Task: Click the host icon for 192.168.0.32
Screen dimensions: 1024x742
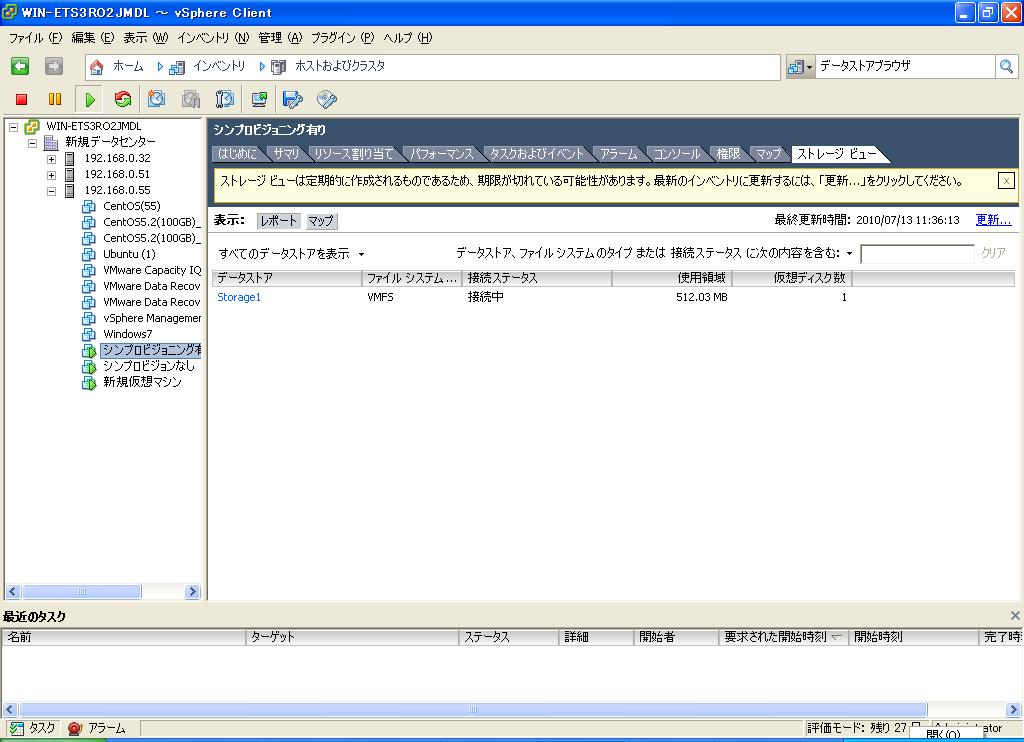Action: [70, 159]
